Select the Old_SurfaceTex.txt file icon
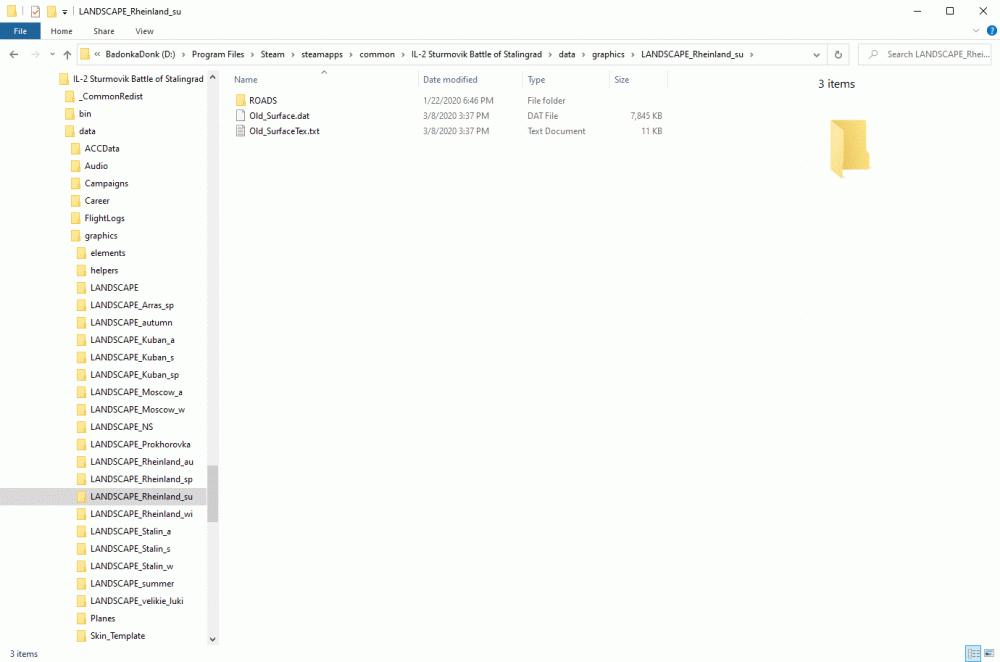Viewport: 1000px width, 662px height. click(240, 131)
